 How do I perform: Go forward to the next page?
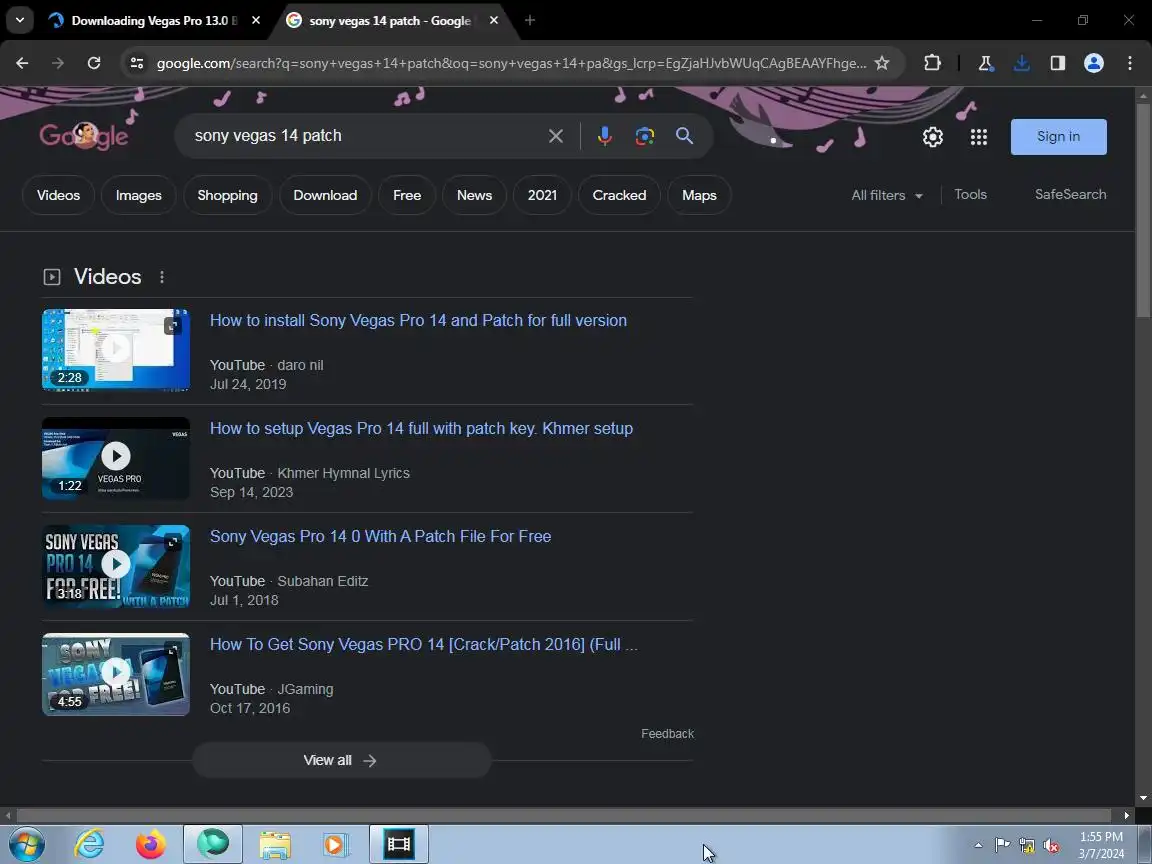point(58,63)
